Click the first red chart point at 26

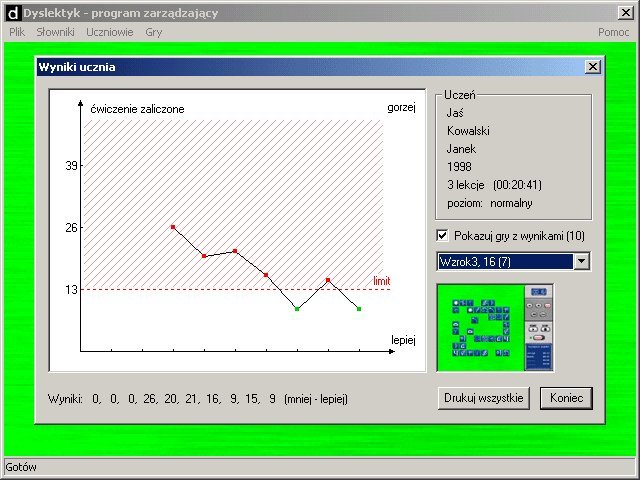coord(173,227)
